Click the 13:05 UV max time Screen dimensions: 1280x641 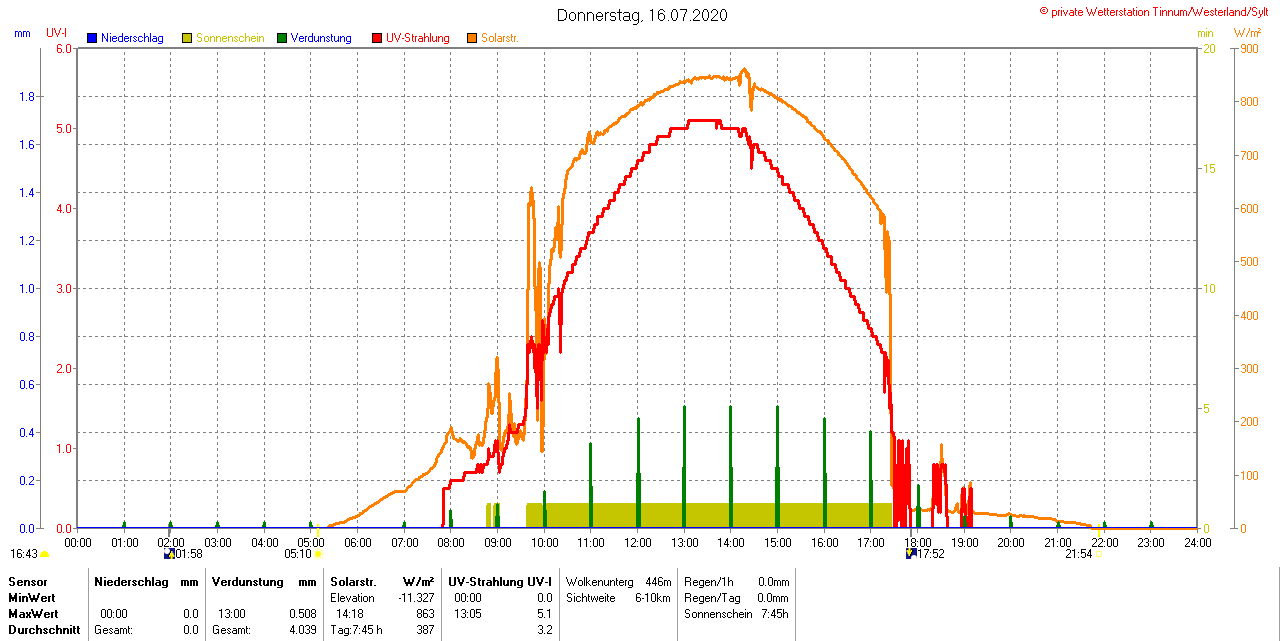(468, 613)
